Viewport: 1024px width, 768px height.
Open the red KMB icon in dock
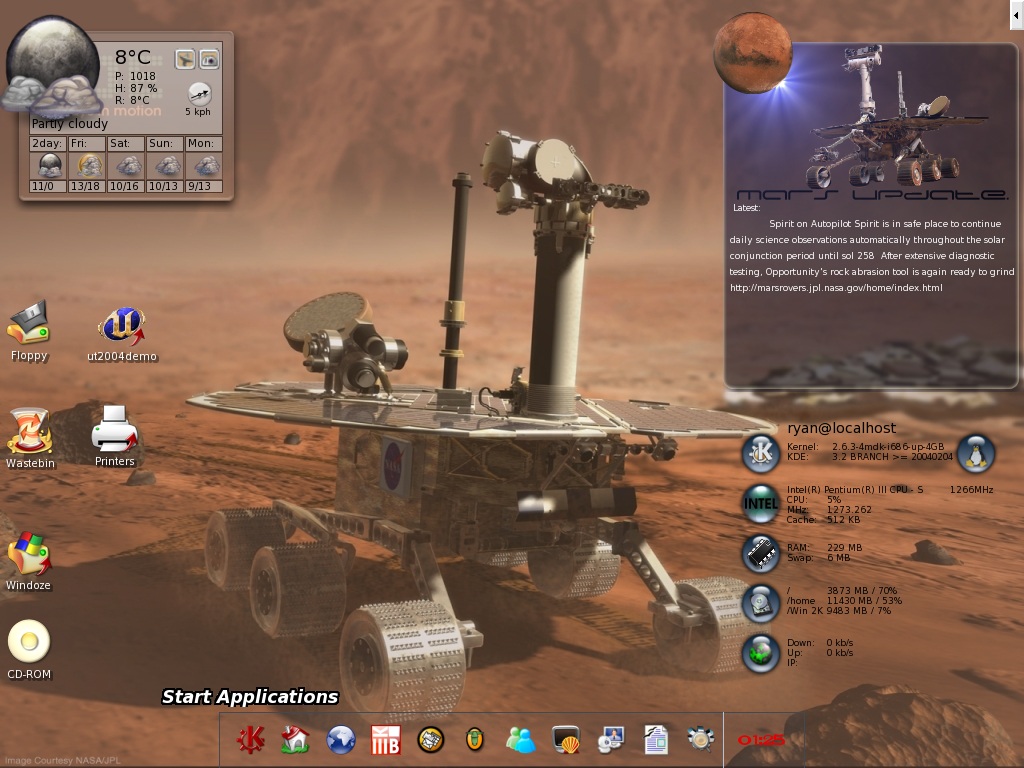pyautogui.click(x=385, y=739)
